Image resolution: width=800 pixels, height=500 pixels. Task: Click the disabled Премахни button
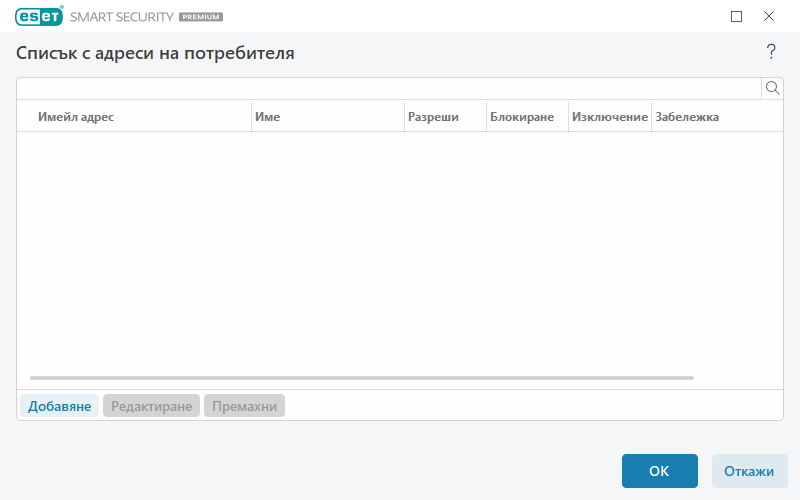(x=244, y=406)
